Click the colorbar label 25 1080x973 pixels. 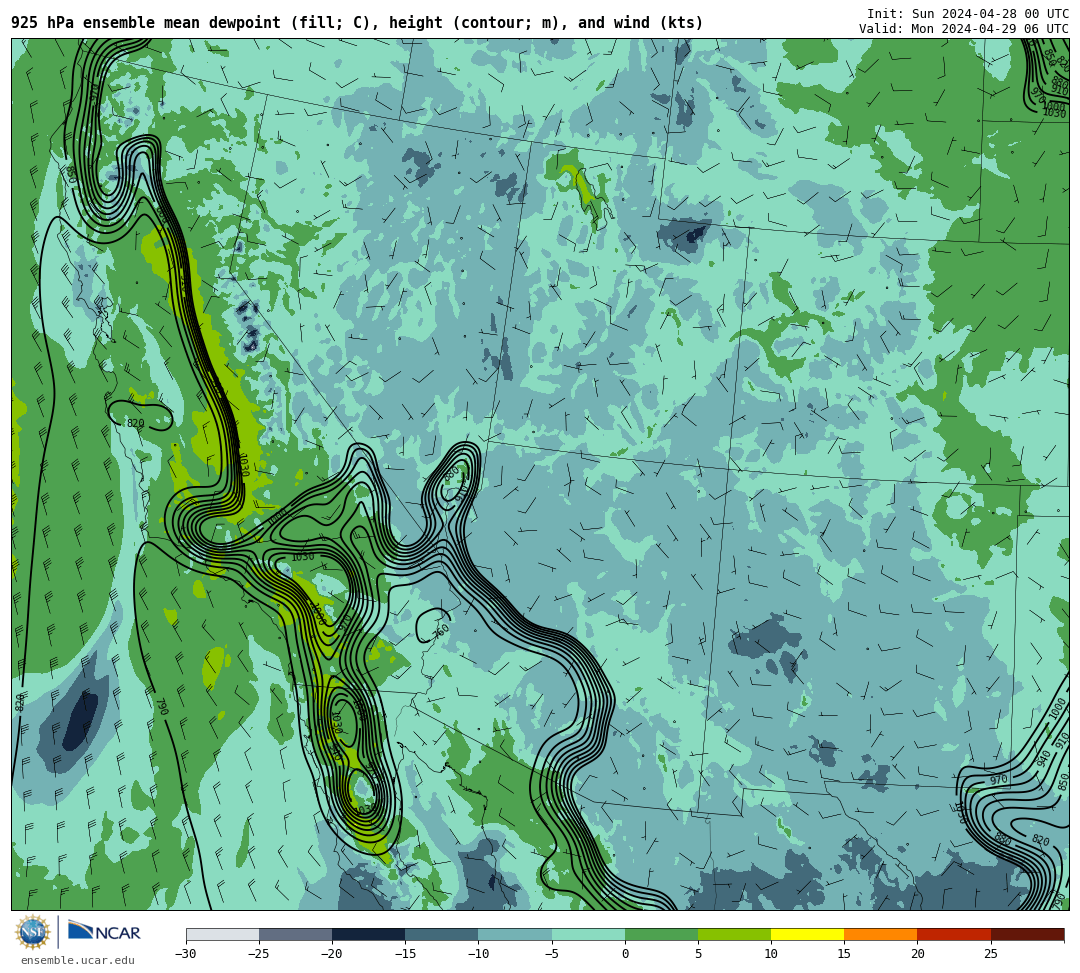990,954
